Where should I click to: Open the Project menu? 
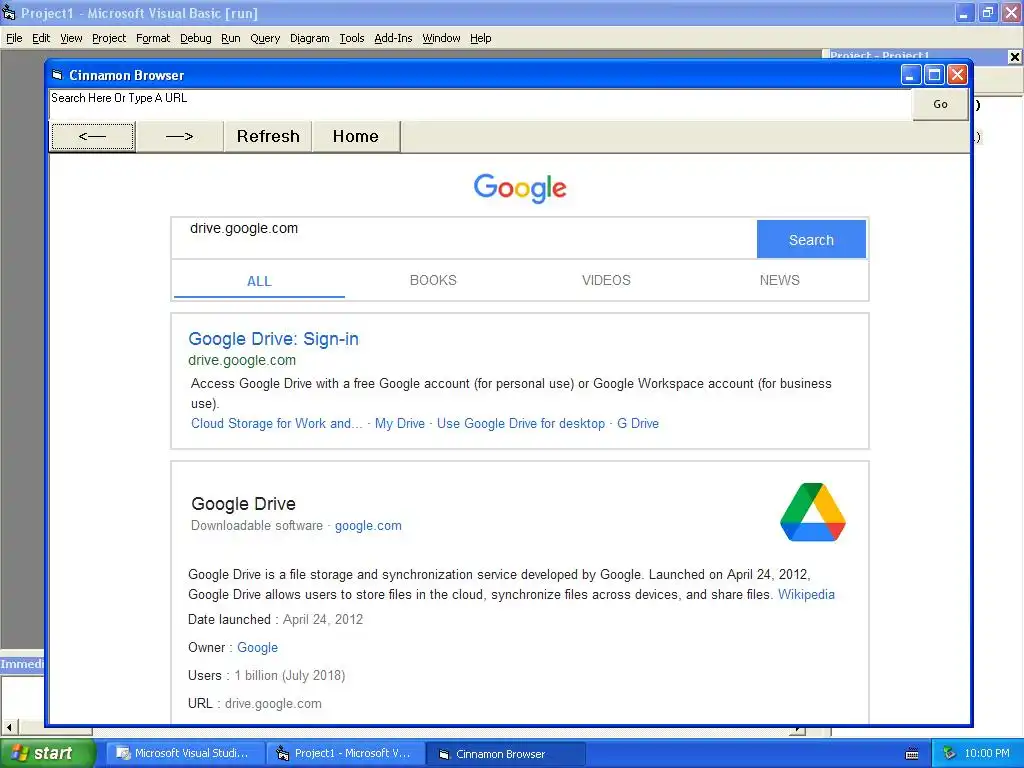tap(109, 39)
